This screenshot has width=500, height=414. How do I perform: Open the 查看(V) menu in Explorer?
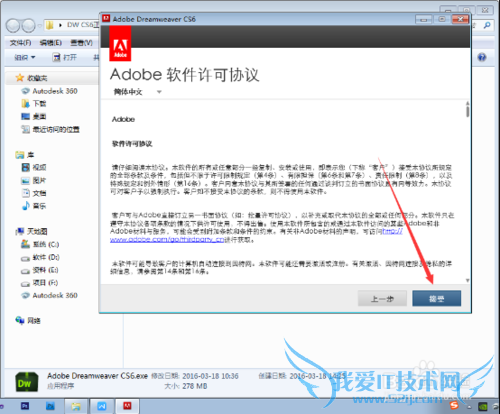[x=81, y=43]
